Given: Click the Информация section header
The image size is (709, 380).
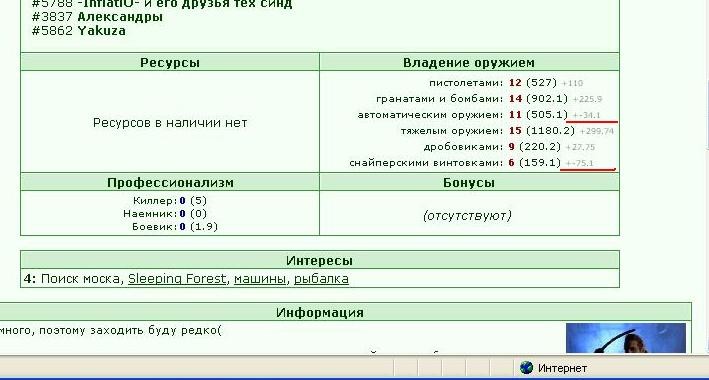Looking at the screenshot, I should point(320,313).
